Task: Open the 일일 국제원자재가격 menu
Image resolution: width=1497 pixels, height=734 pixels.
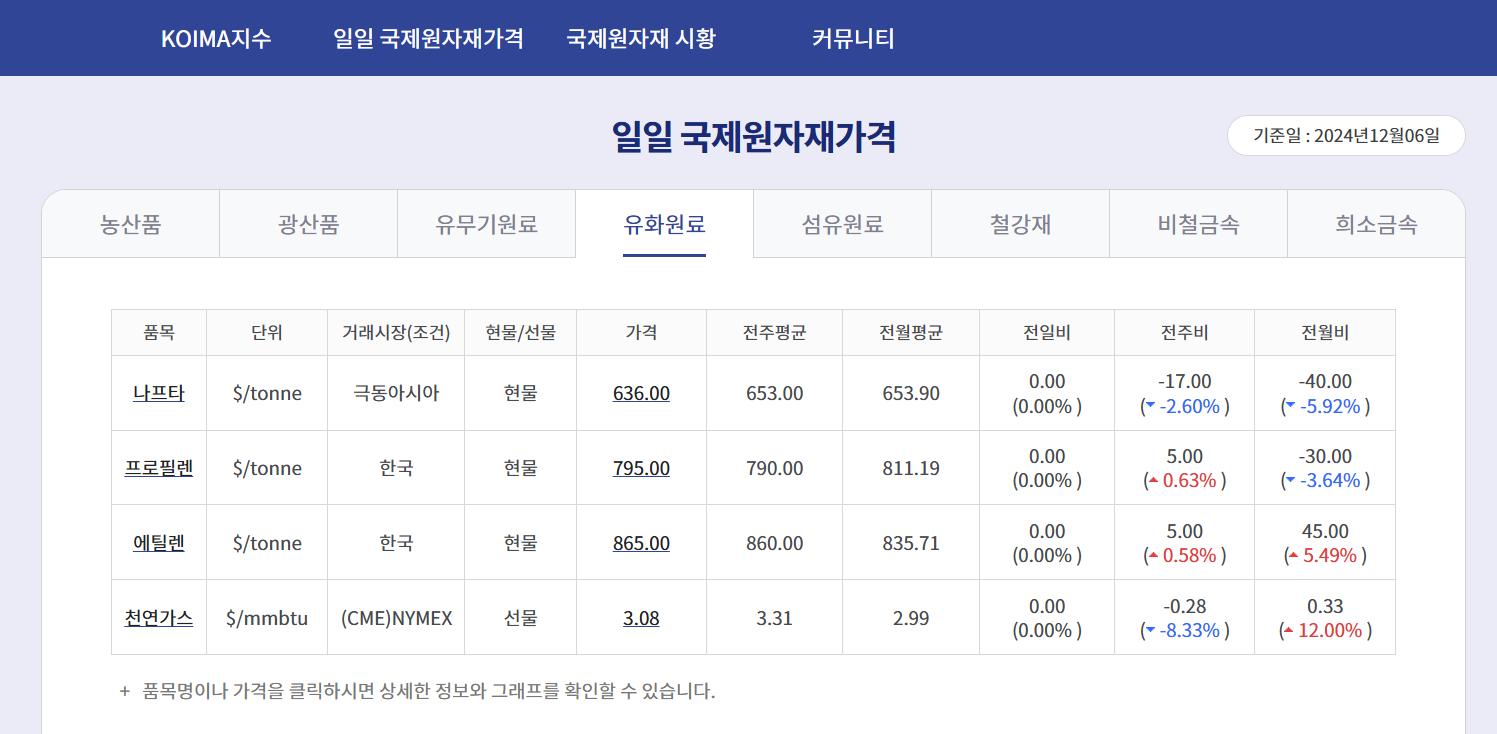Action: (429, 39)
